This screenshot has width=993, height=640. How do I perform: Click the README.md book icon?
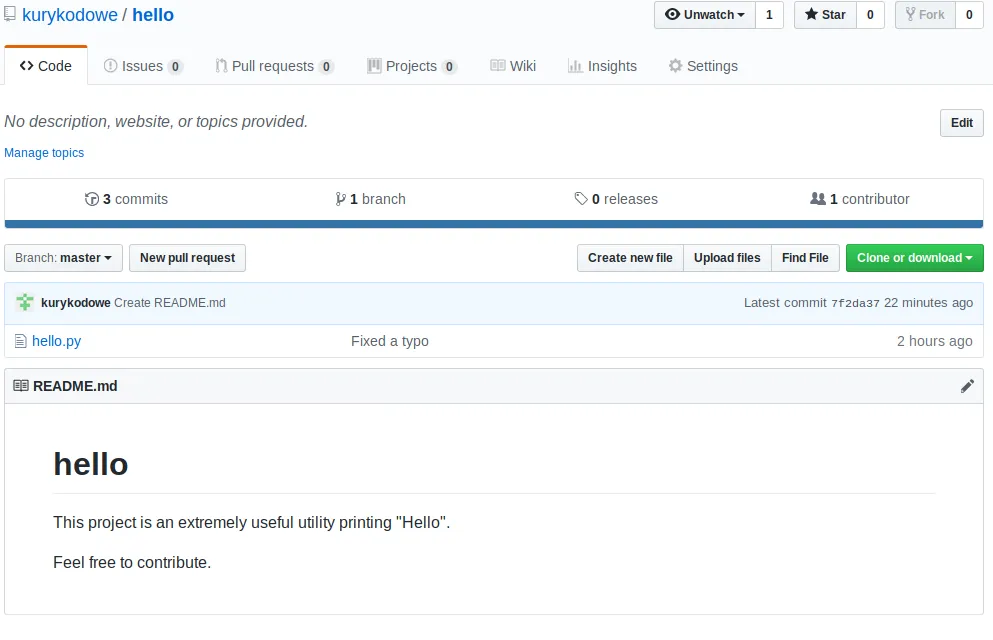[x=21, y=386]
